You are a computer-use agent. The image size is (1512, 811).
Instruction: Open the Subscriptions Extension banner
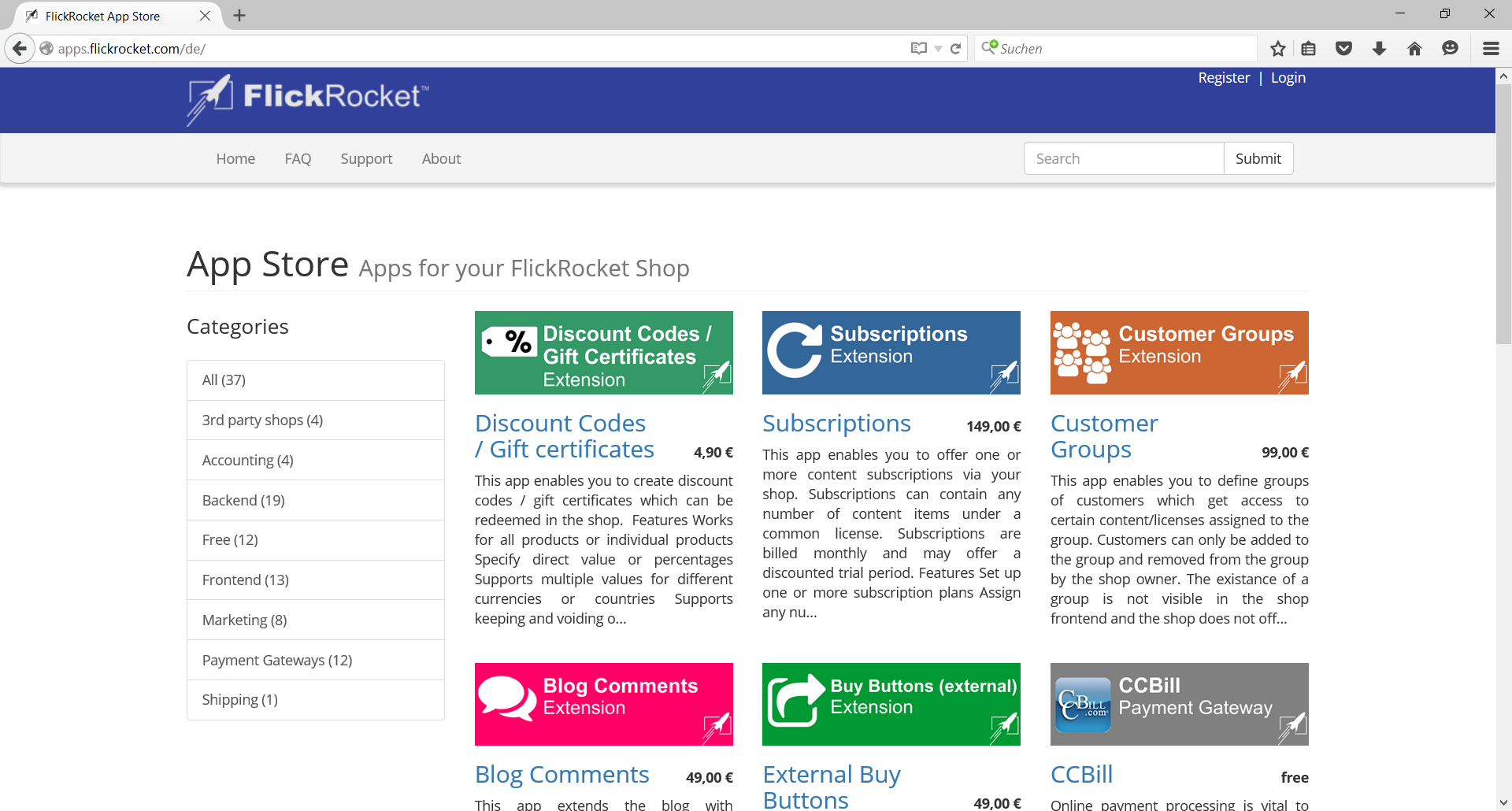tap(891, 353)
